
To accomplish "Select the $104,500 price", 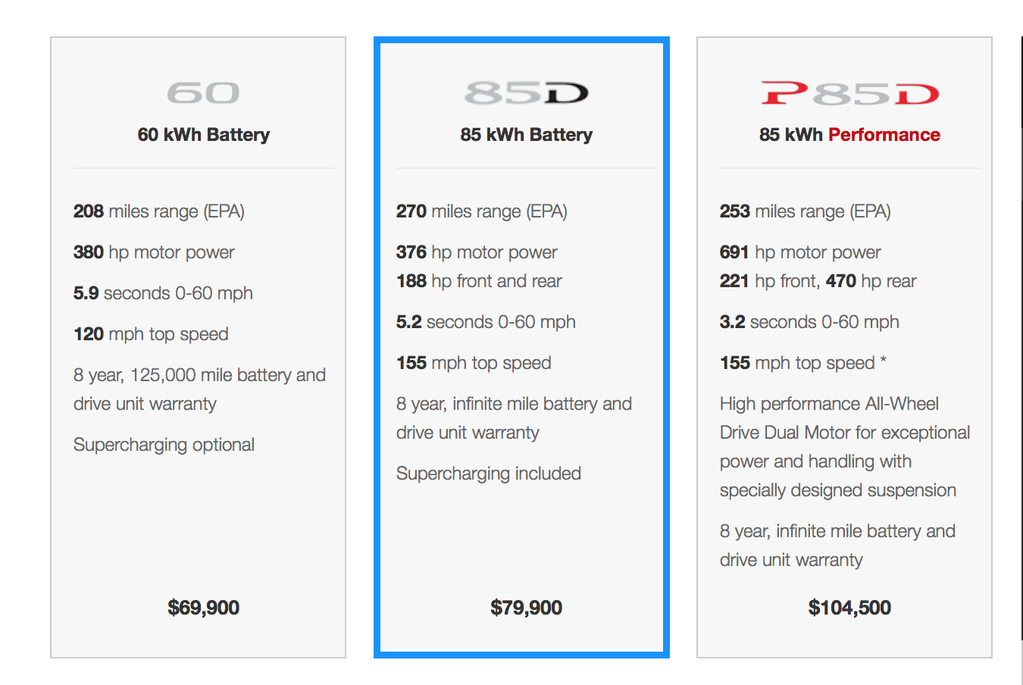I will (849, 607).
